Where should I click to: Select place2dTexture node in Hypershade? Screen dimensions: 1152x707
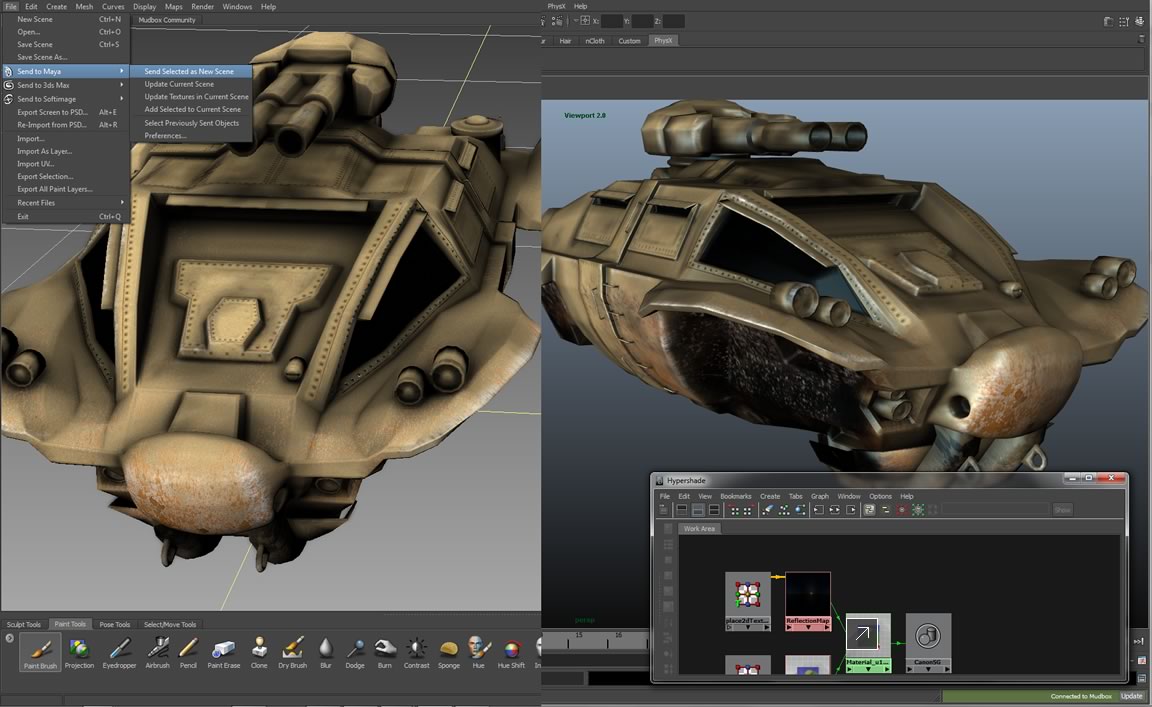(748, 600)
